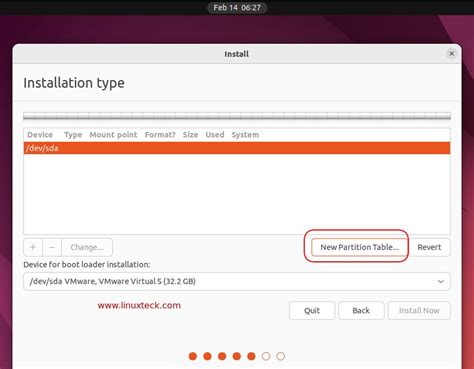Click the Size column header
474x369 pixels.
click(190, 135)
